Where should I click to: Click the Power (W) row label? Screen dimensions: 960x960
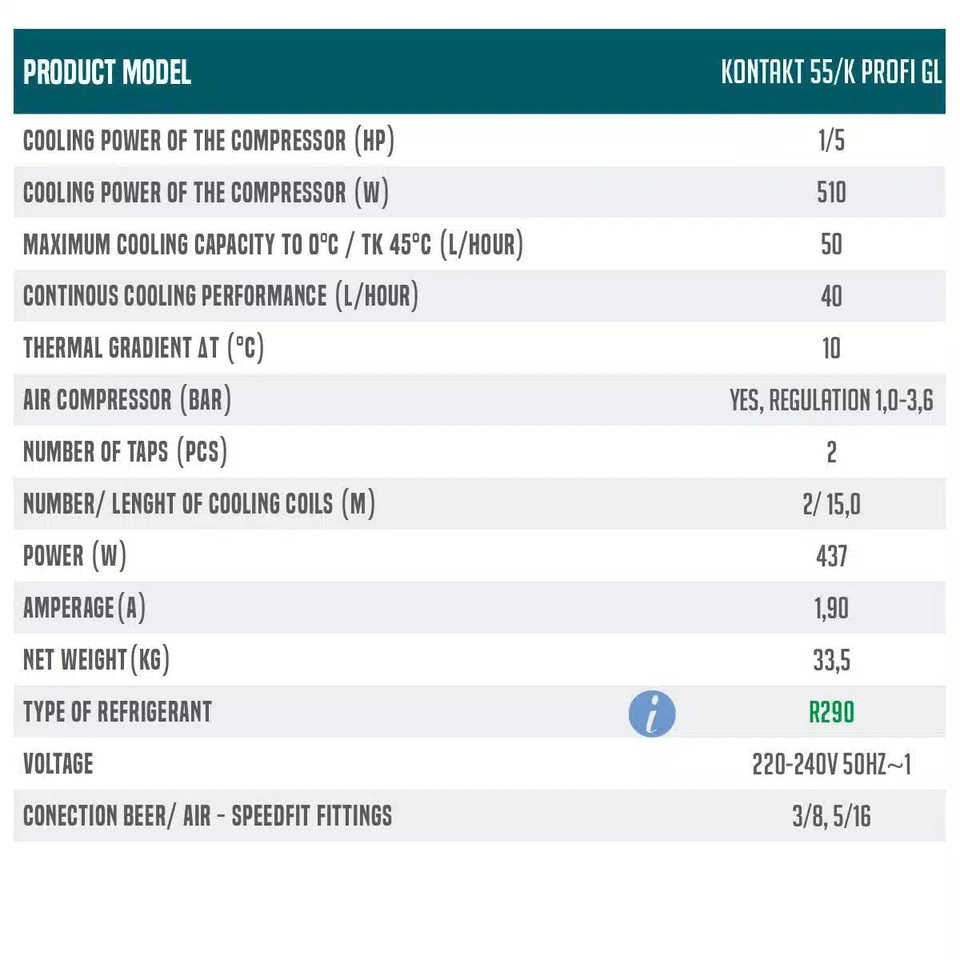75,556
